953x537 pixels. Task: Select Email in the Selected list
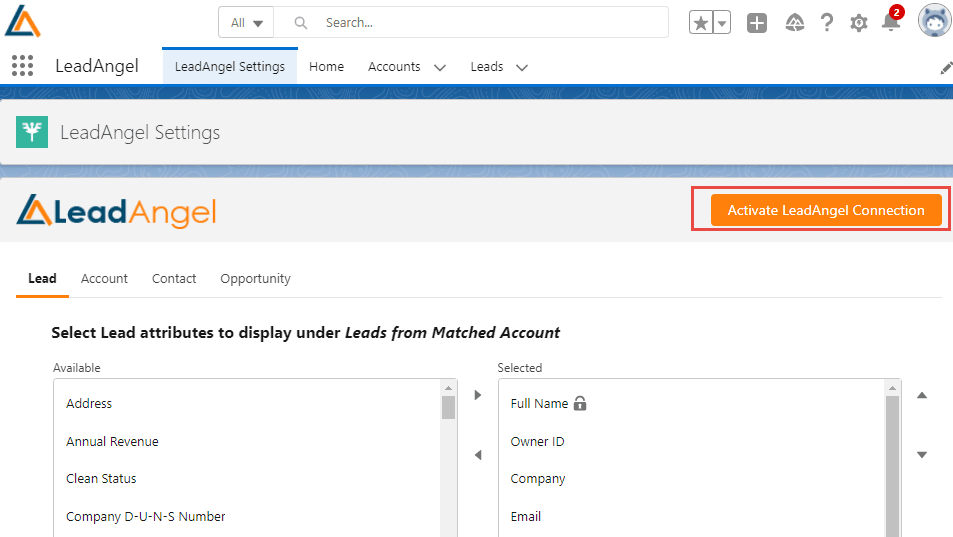(x=692, y=516)
